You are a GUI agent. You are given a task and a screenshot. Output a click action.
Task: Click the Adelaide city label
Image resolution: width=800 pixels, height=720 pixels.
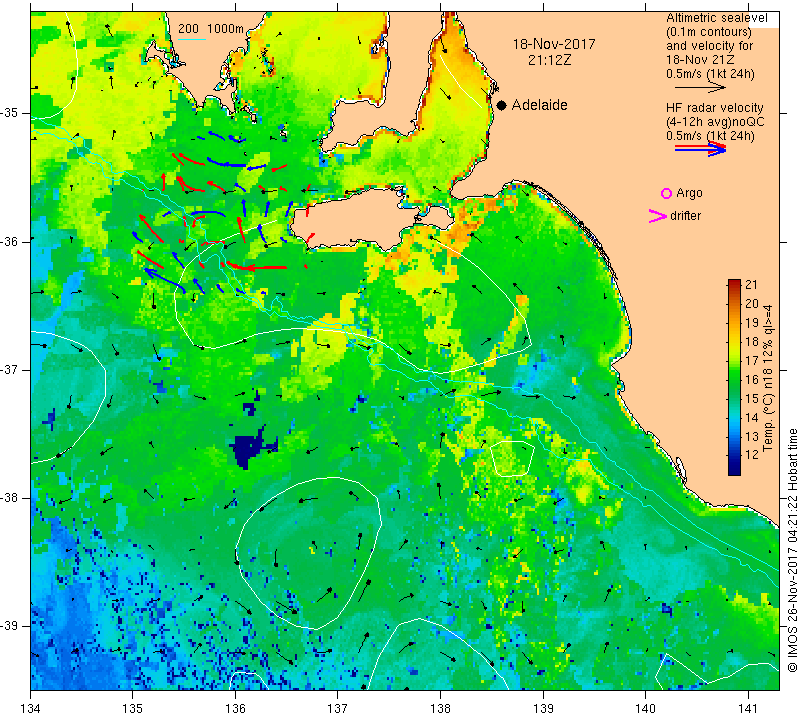[539, 105]
